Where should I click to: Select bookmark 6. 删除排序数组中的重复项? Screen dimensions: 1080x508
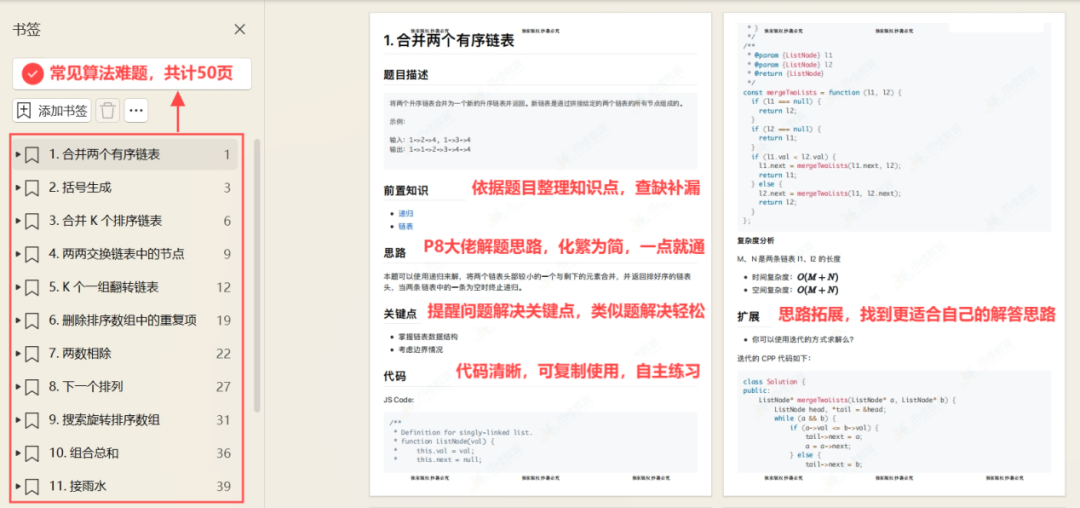[125, 320]
